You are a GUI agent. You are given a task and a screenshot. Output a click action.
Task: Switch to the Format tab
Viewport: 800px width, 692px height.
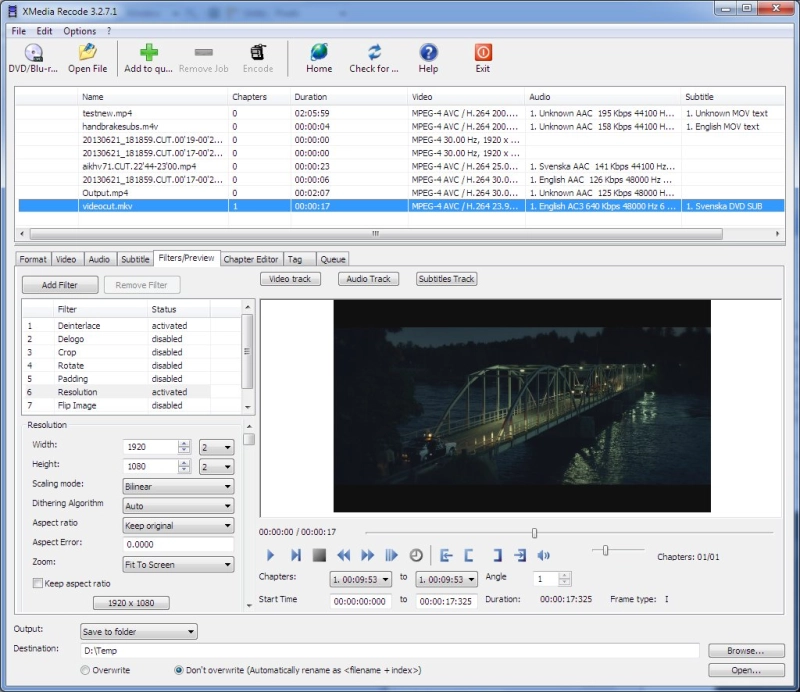[x=33, y=259]
